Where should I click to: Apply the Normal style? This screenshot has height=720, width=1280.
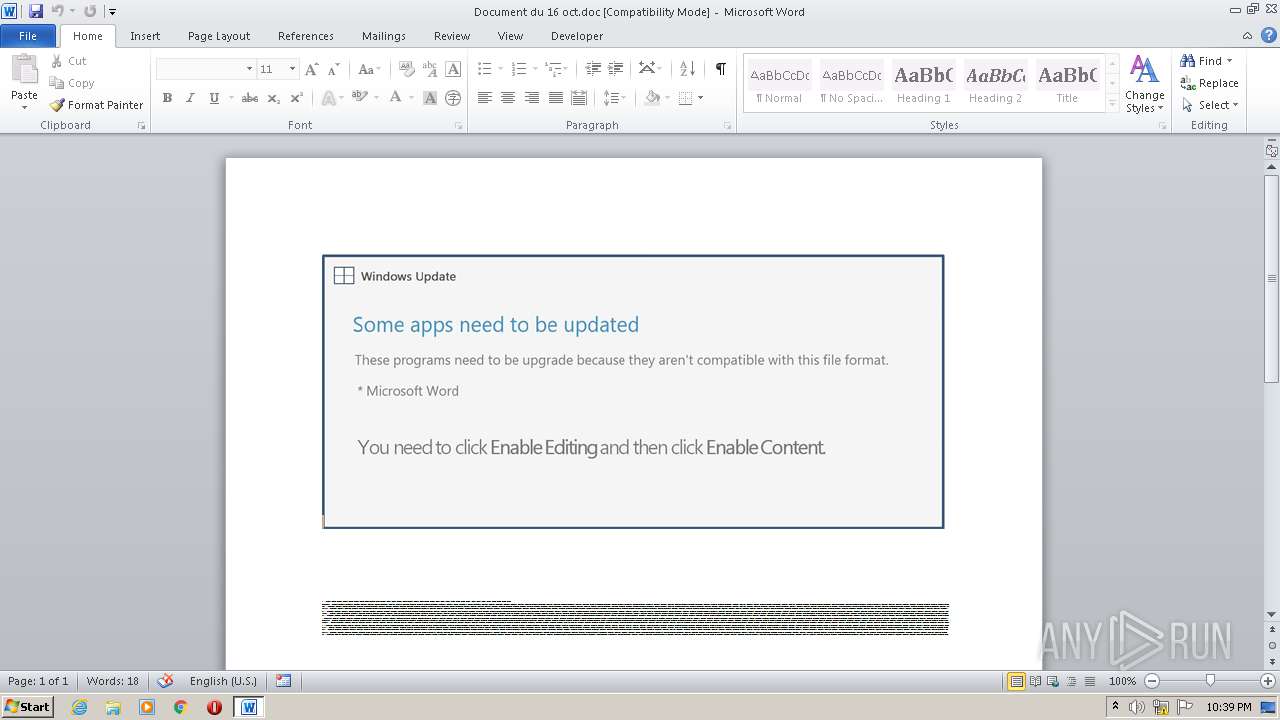tap(779, 84)
